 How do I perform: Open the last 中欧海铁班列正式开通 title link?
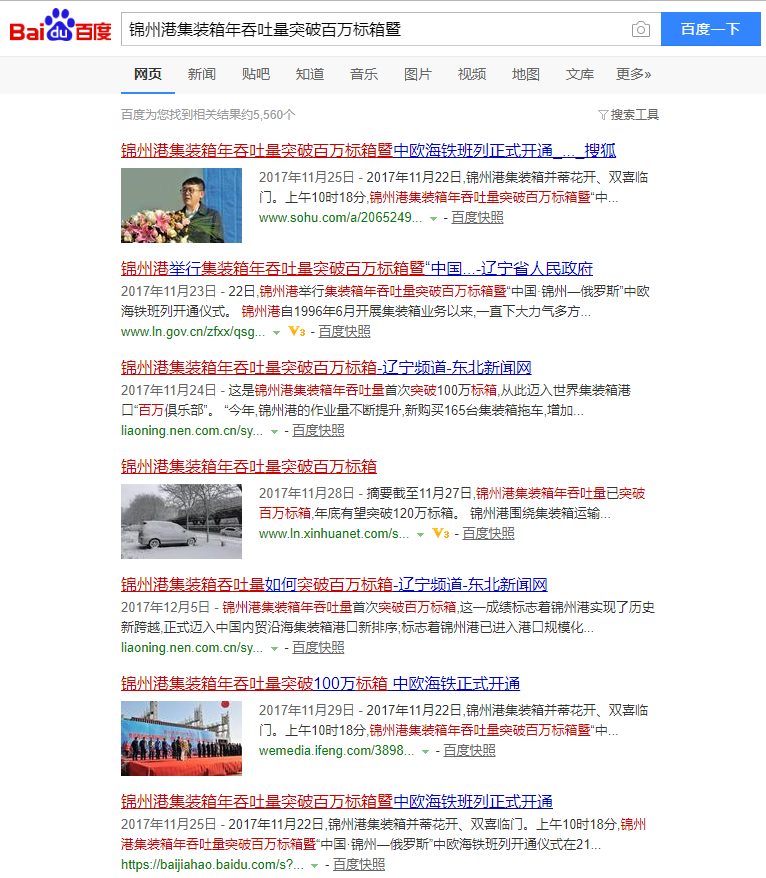pyautogui.click(x=337, y=802)
